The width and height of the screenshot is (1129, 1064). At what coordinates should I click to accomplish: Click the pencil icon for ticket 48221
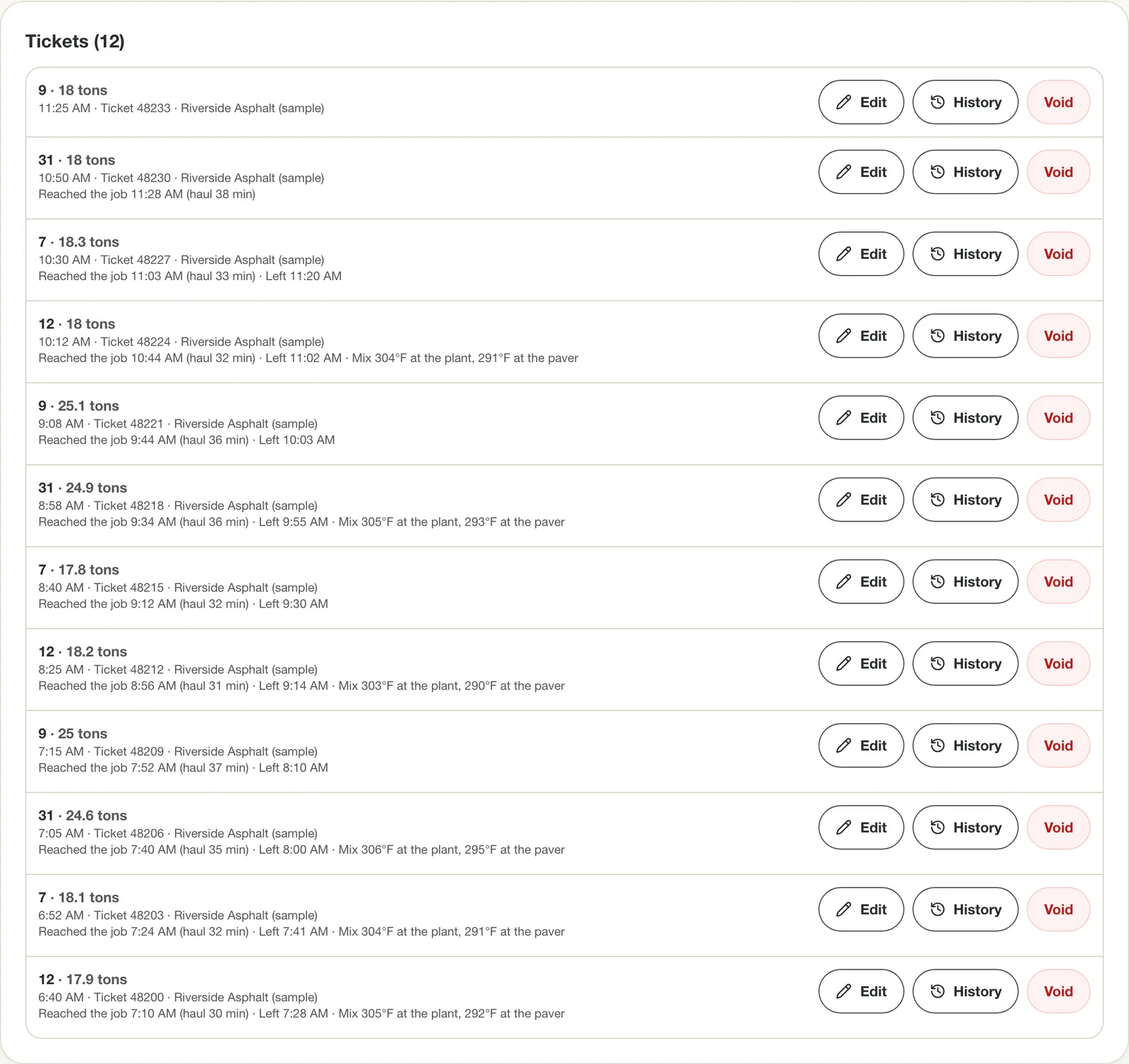(843, 418)
